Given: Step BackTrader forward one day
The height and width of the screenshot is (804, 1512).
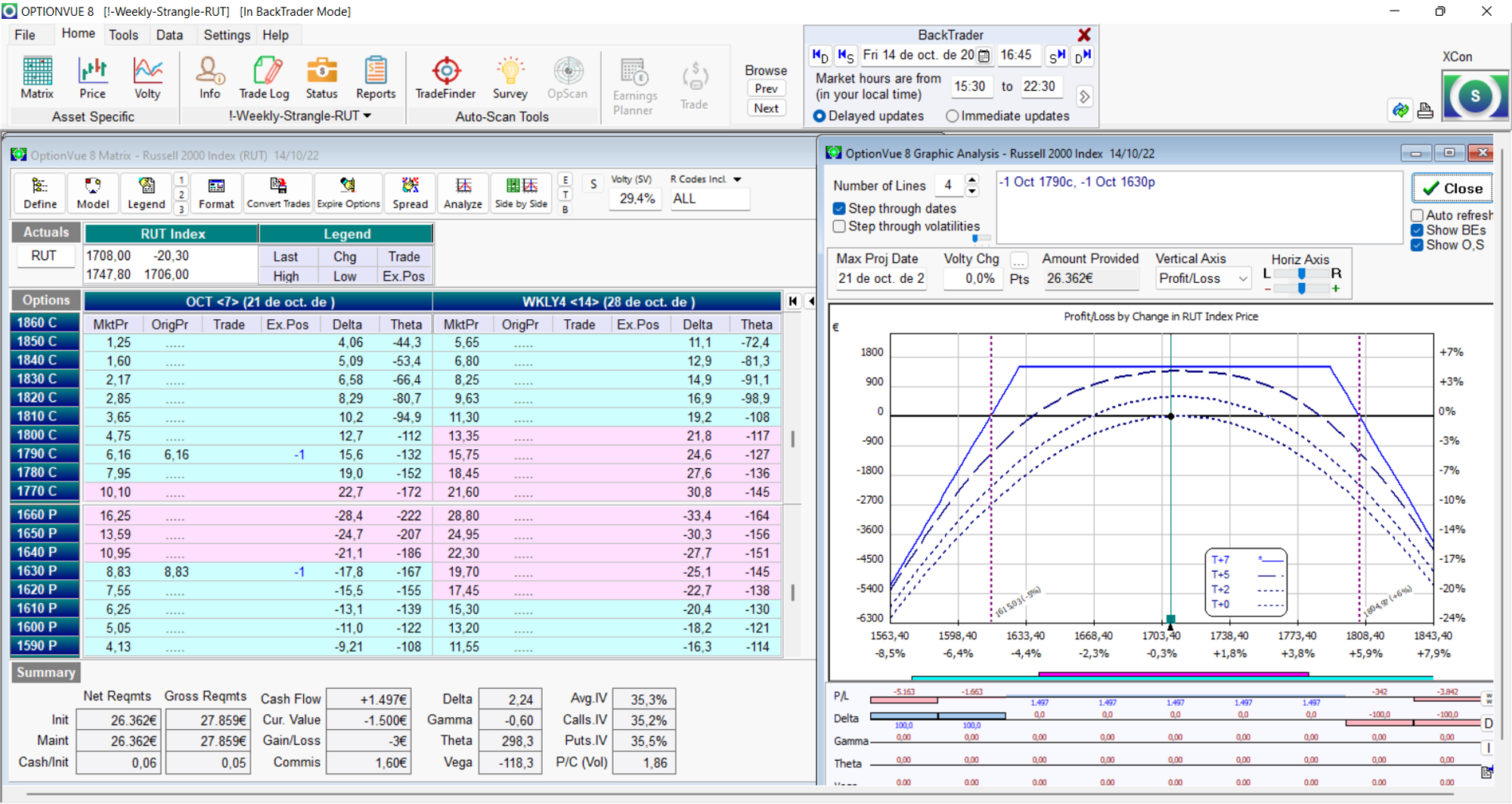Looking at the screenshot, I should pos(1083,55).
